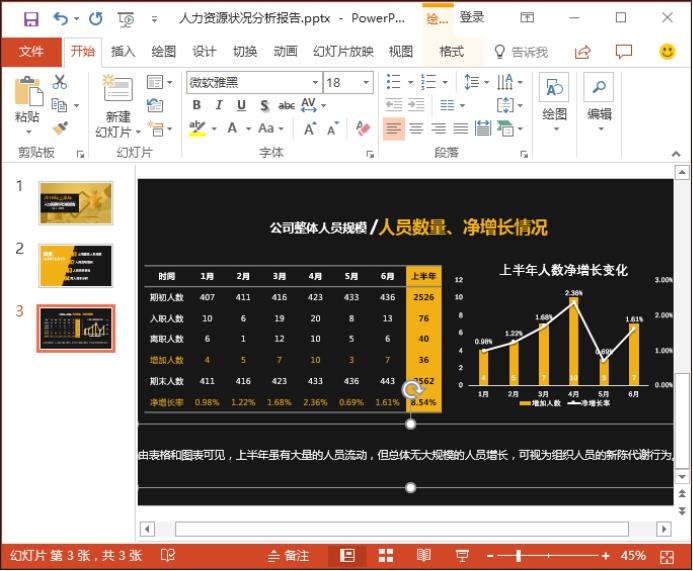Switch to the 幻灯片放映 tab
The image size is (693, 571).
pyautogui.click(x=343, y=52)
